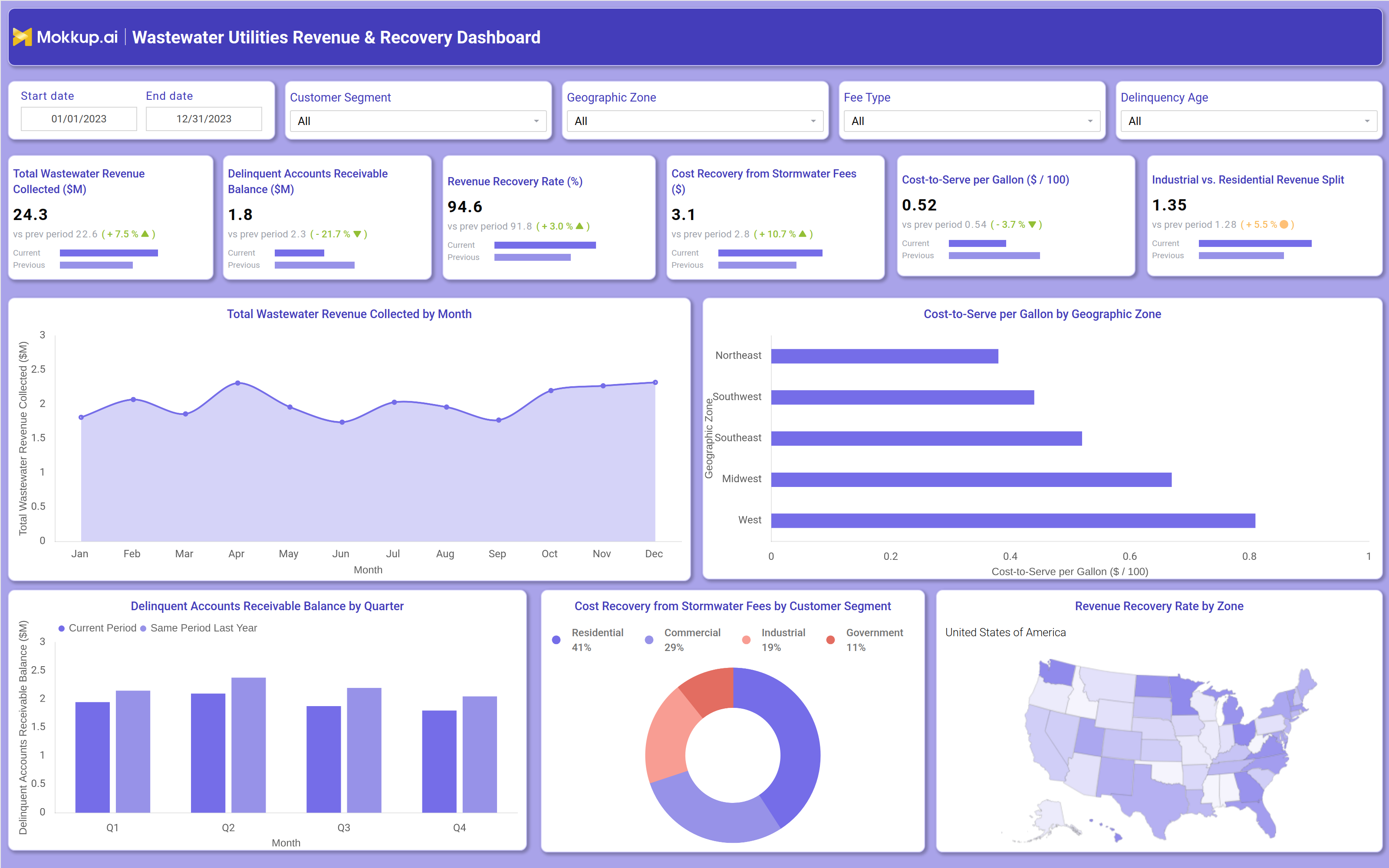Click the 1.8 Delinquent Accounts Receivable value

[240, 215]
